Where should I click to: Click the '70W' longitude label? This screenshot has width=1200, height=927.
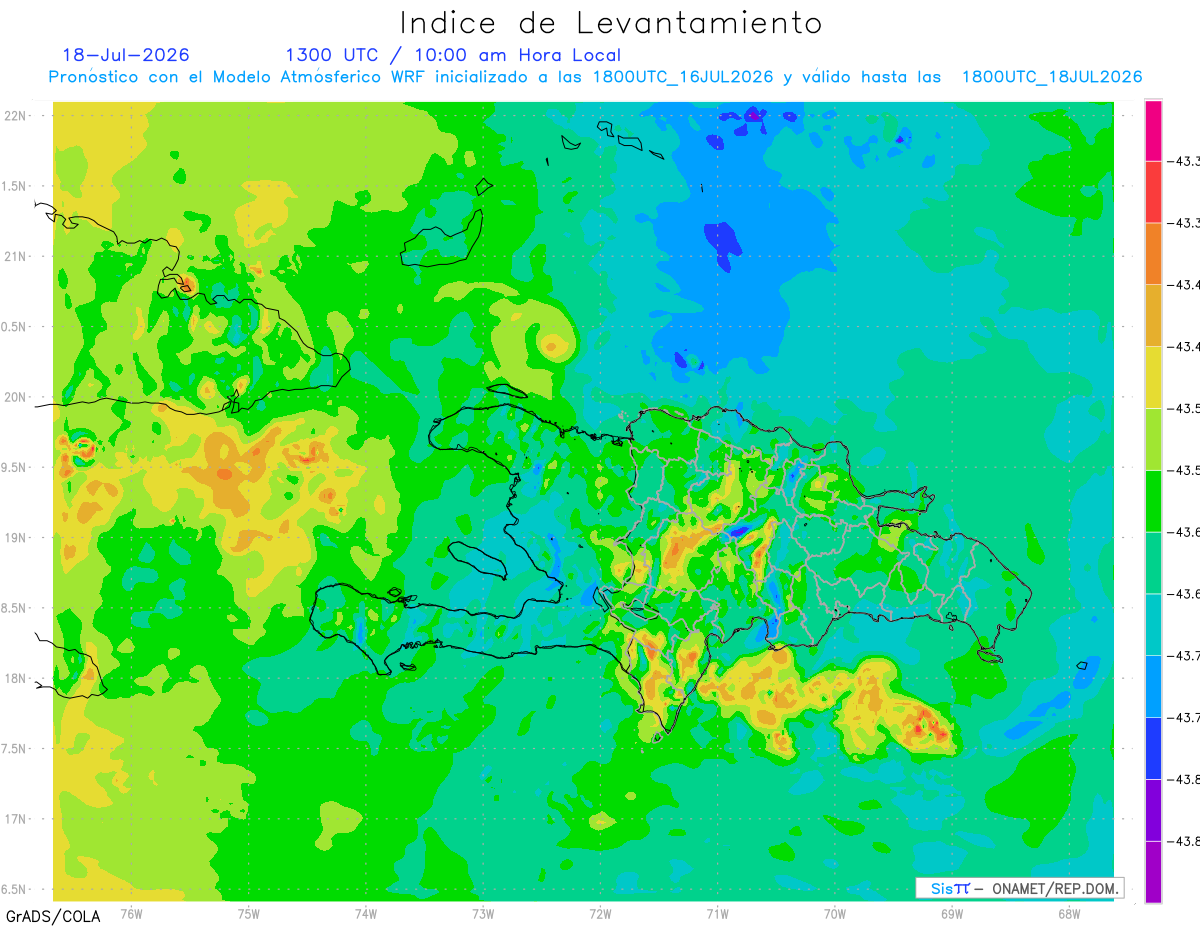[x=835, y=913]
